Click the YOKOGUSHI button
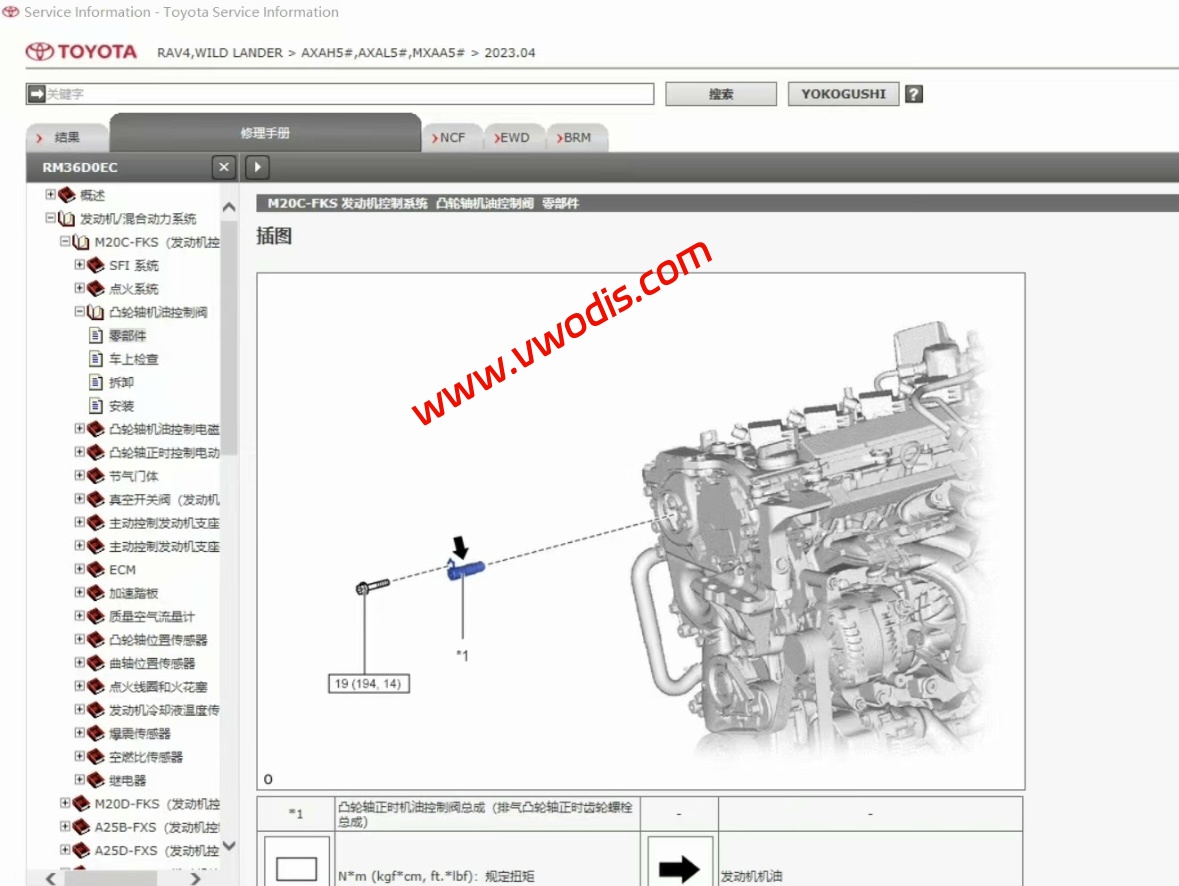Image resolution: width=1179 pixels, height=886 pixels. [843, 93]
